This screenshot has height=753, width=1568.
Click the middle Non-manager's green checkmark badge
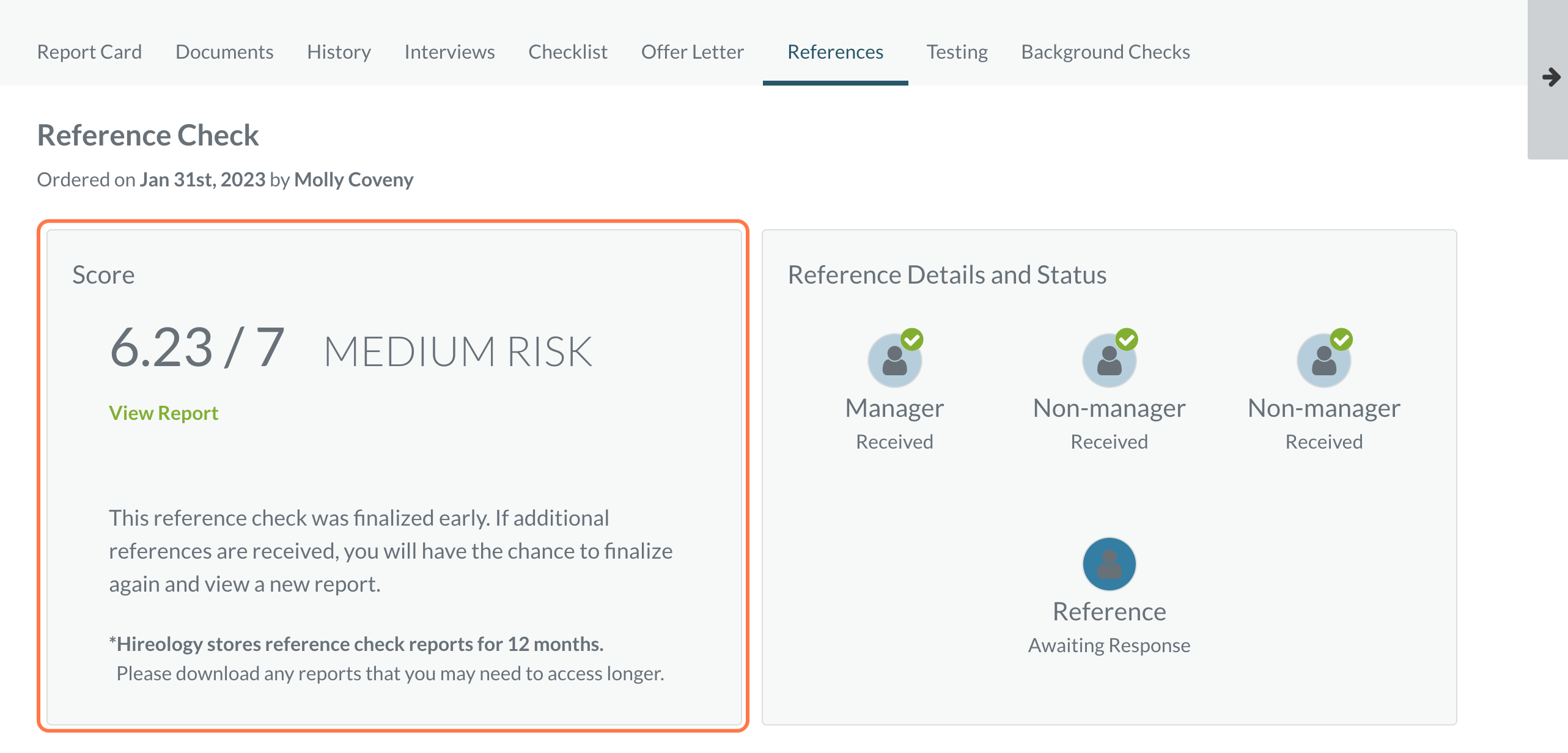[1127, 339]
